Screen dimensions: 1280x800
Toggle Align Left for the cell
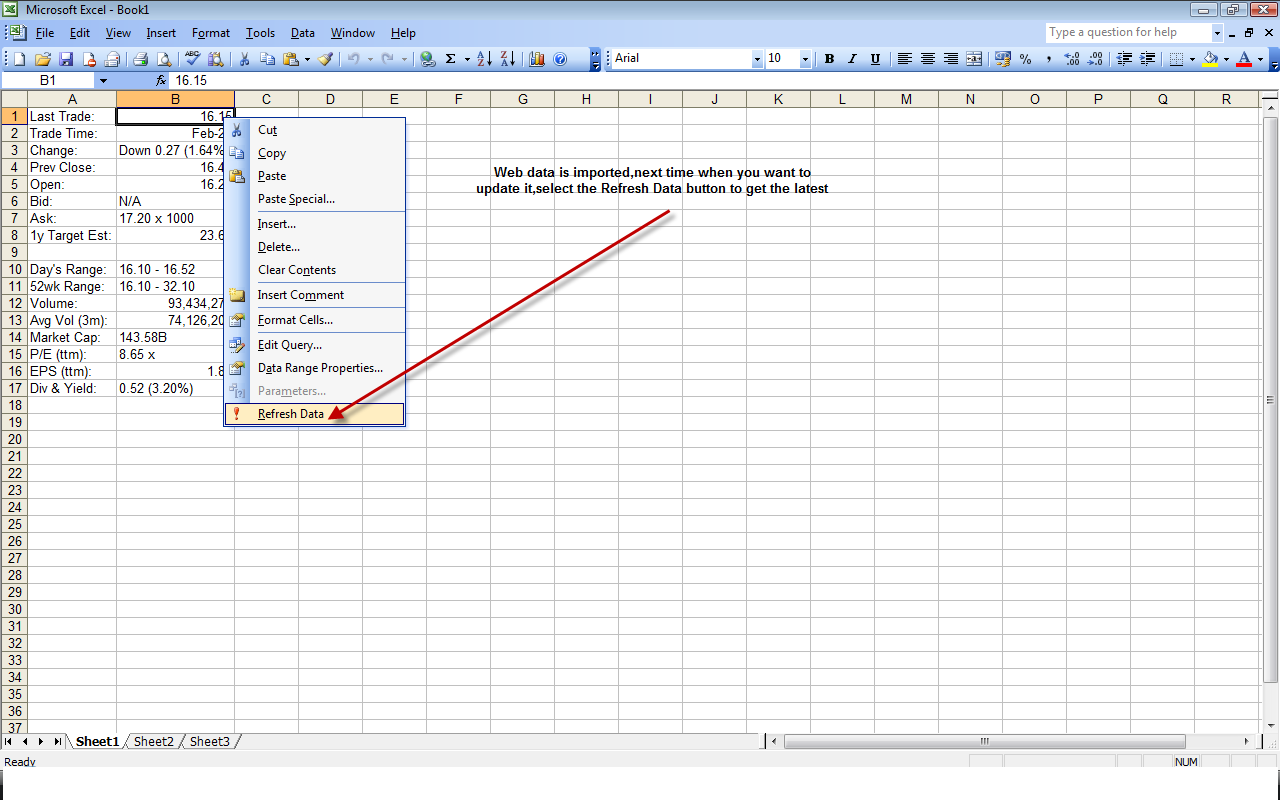pyautogui.click(x=905, y=59)
